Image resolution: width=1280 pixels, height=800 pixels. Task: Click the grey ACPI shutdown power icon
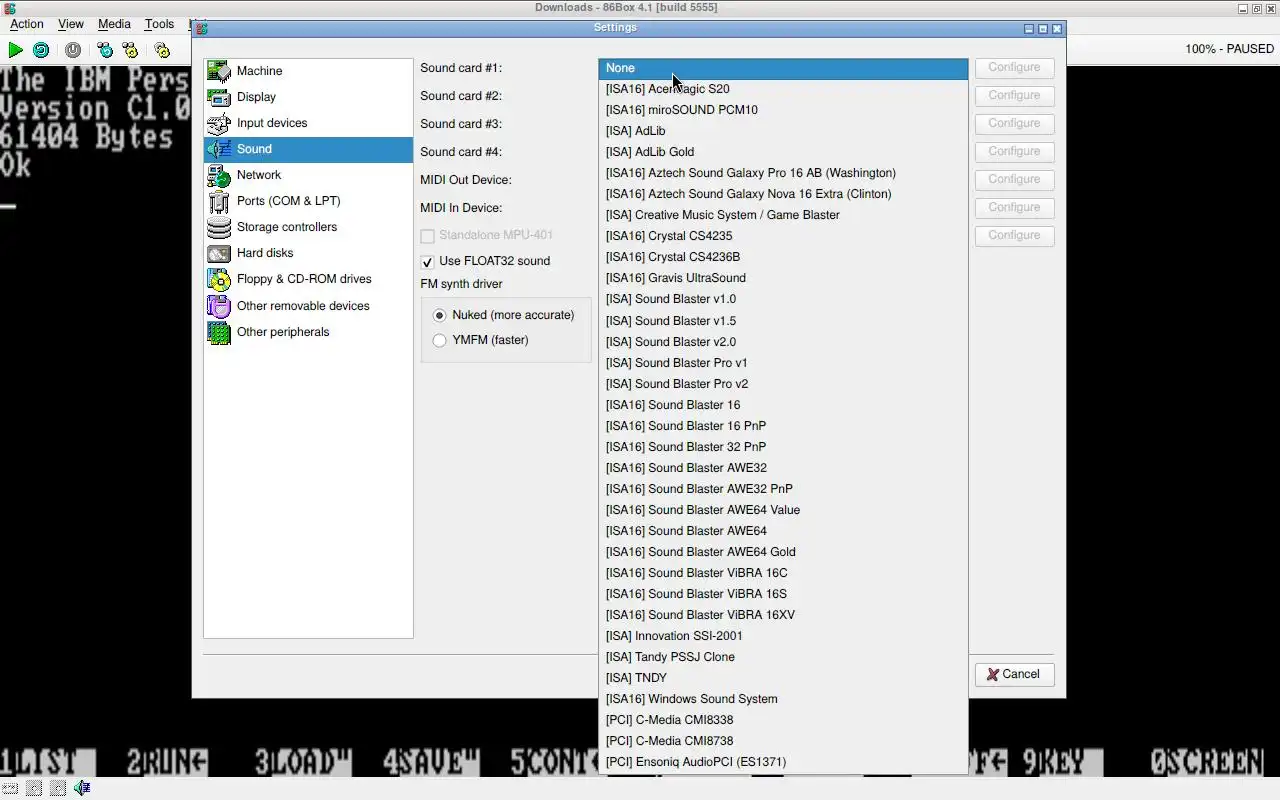point(73,49)
